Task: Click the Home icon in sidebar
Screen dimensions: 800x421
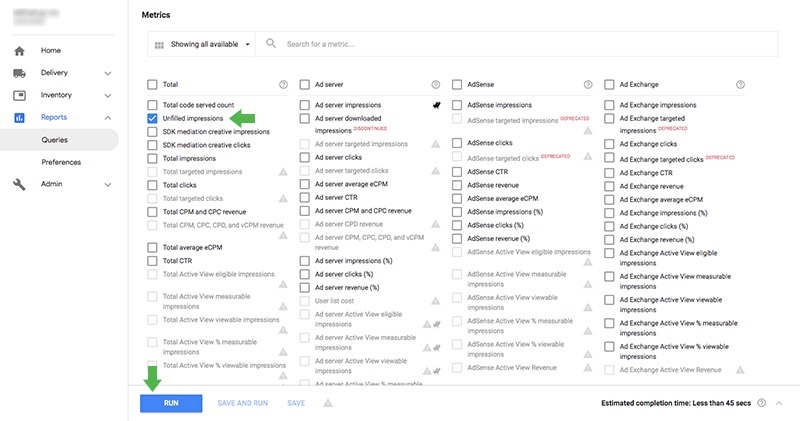Action: pos(19,50)
